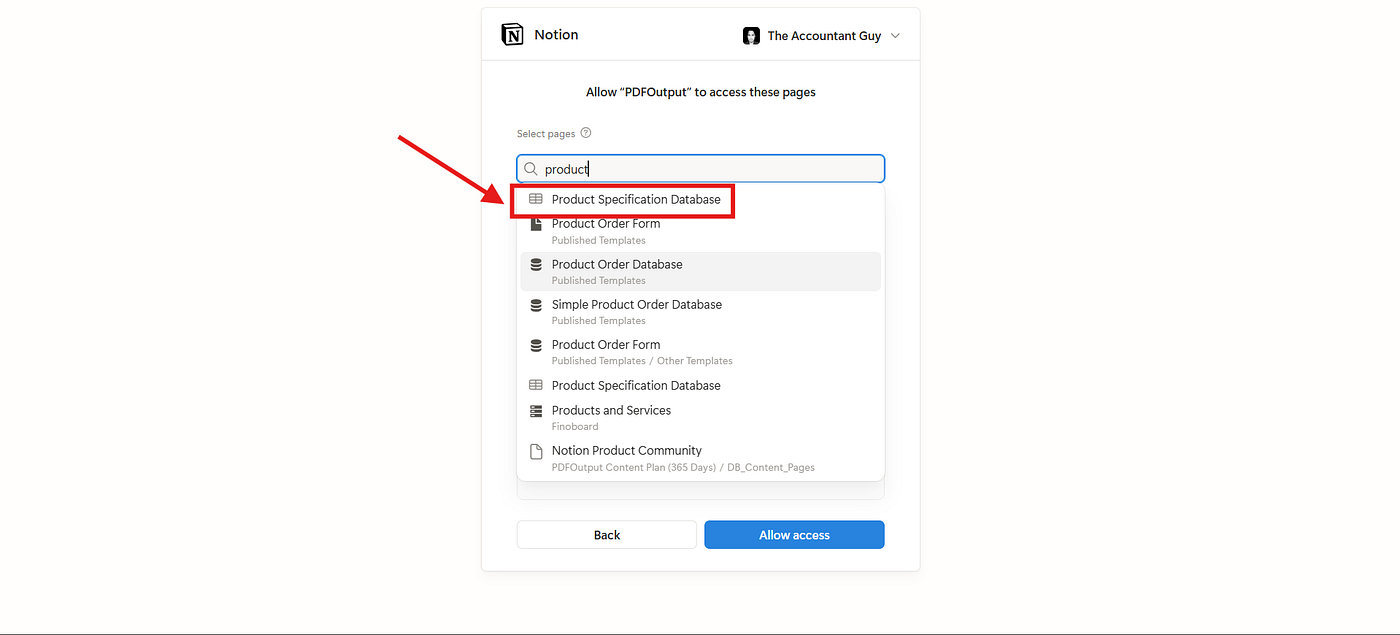Click the Notion wordmark text
The image size is (1400, 635).
point(556,35)
